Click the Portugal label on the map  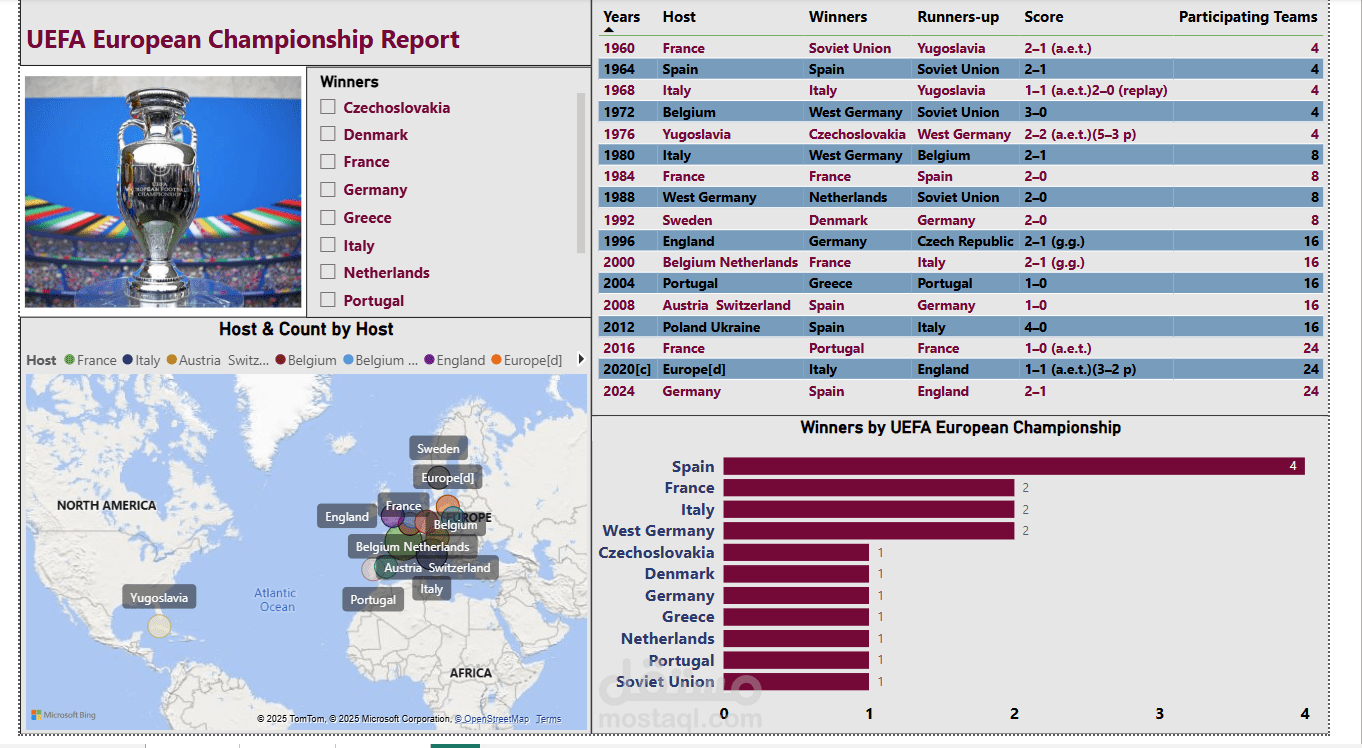pos(373,600)
